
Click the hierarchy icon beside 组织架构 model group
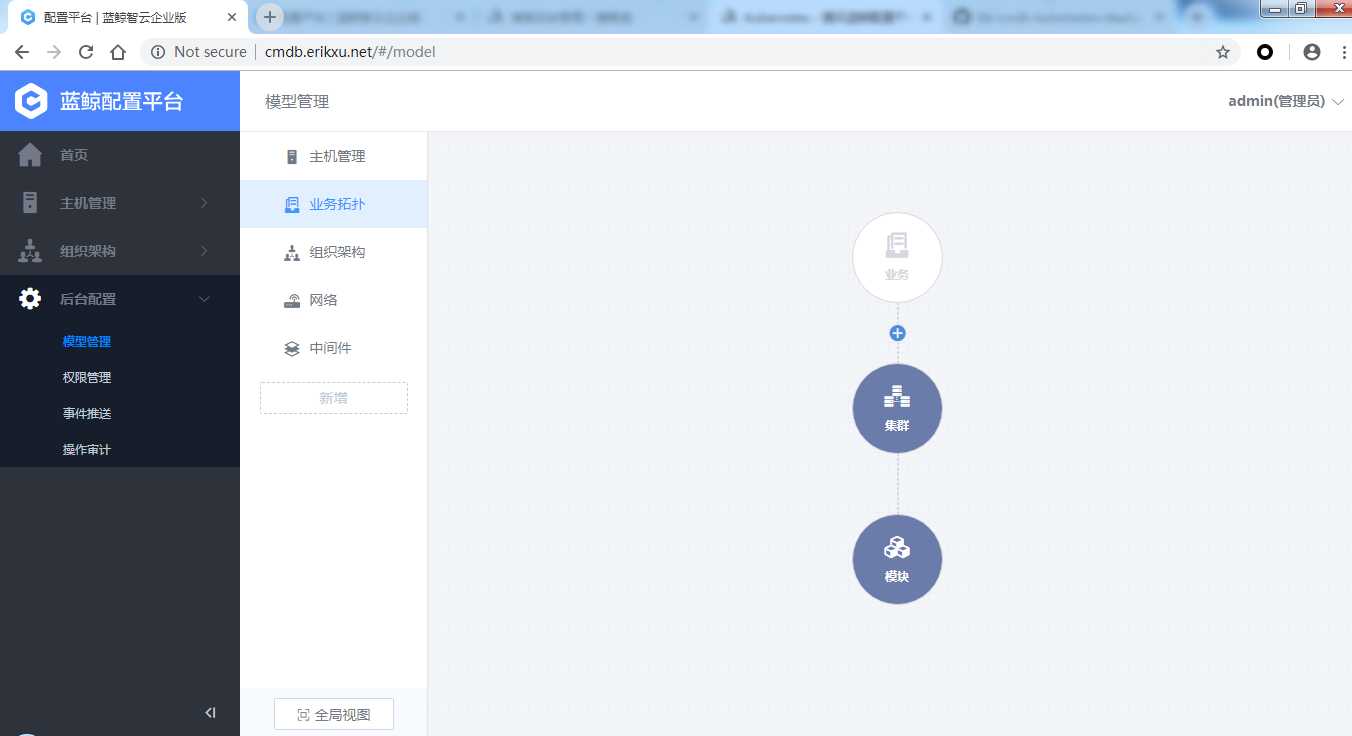pos(292,253)
